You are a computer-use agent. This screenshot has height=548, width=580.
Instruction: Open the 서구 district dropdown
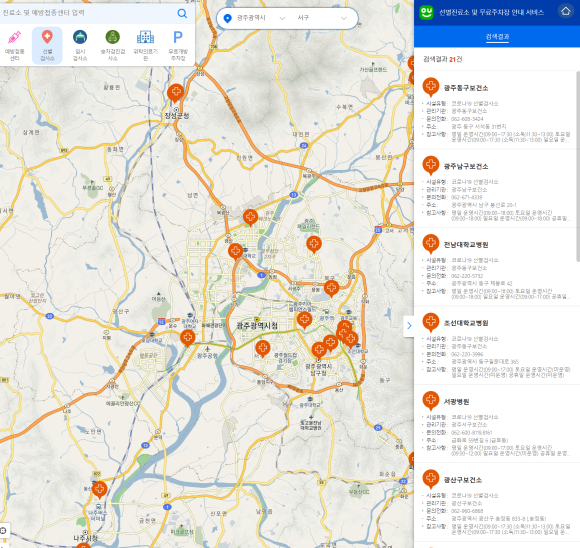(322, 18)
